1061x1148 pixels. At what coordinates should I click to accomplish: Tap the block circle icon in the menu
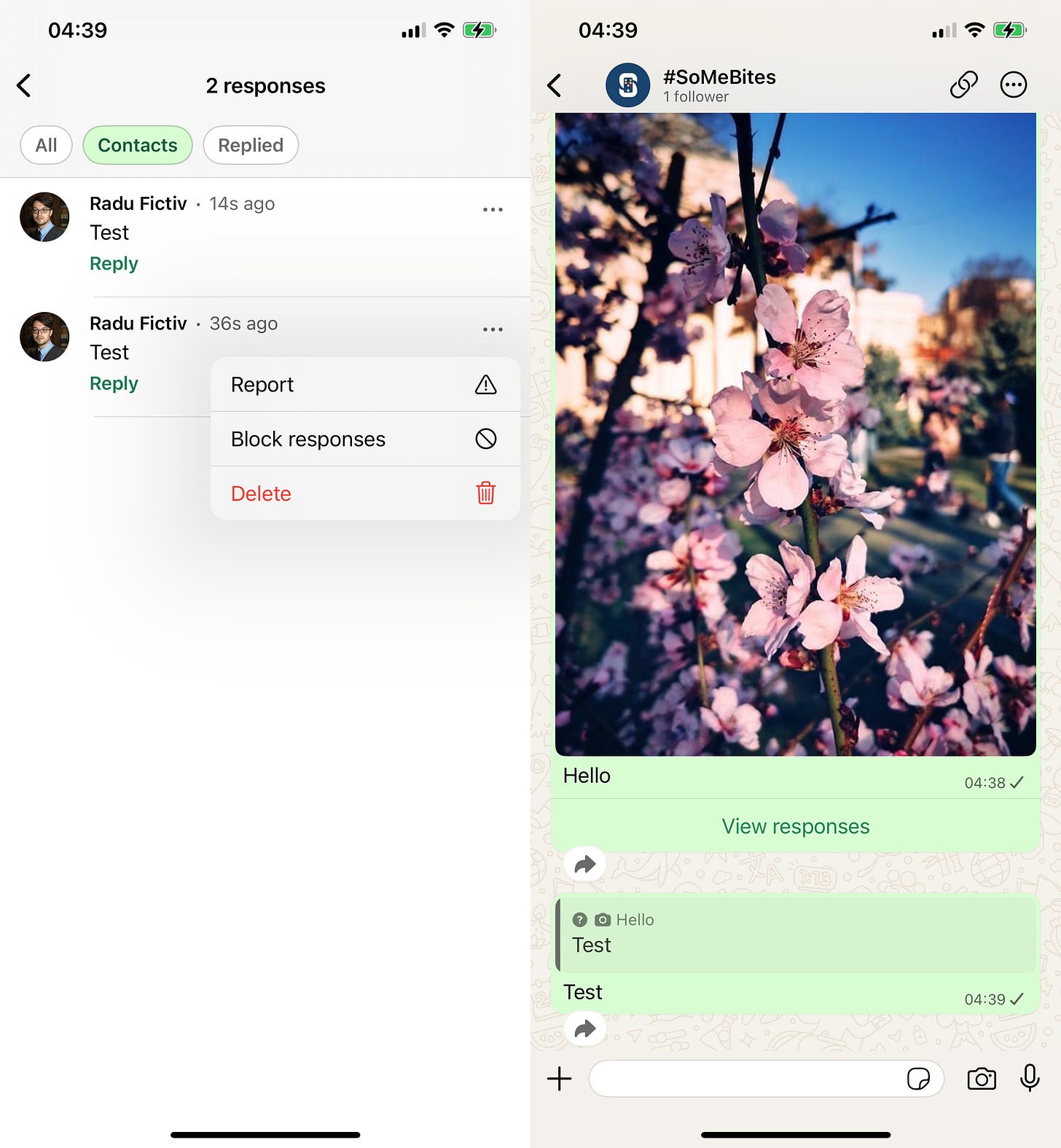pos(486,439)
